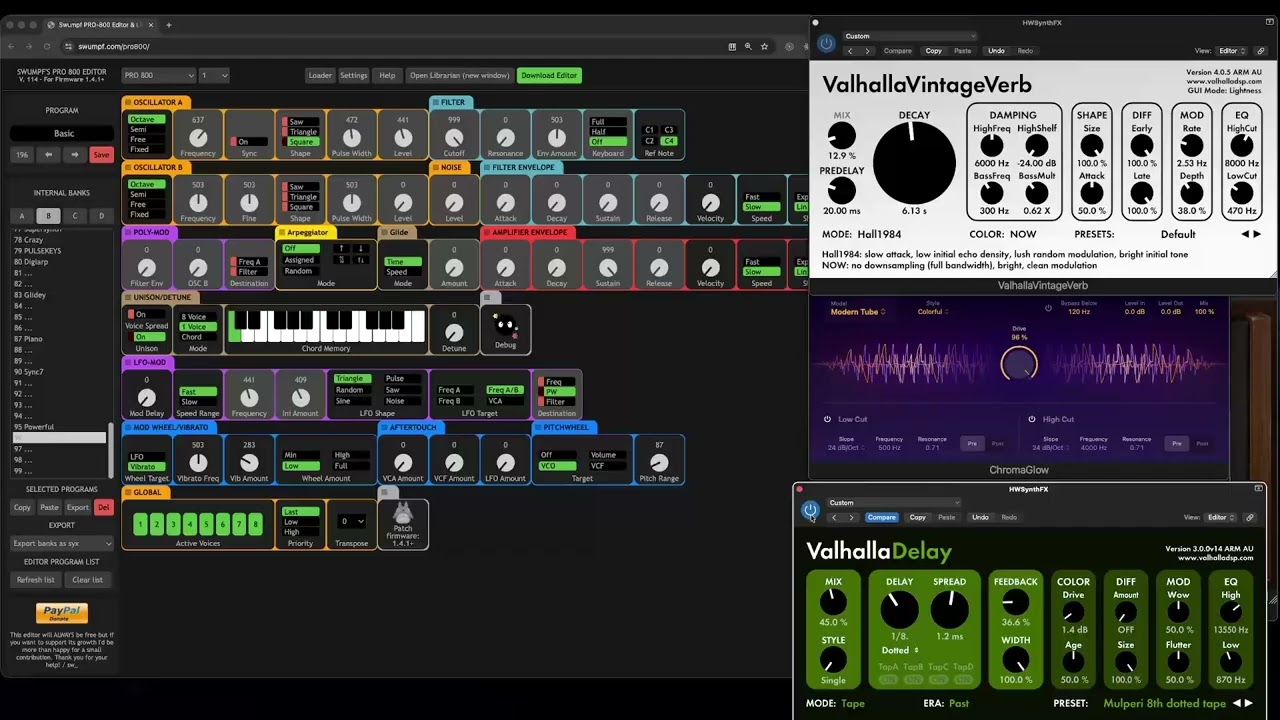Go to previous preset arrow in ValhallaVintageVerb header
The width and height of the screenshot is (1280, 720).
pyautogui.click(x=850, y=51)
